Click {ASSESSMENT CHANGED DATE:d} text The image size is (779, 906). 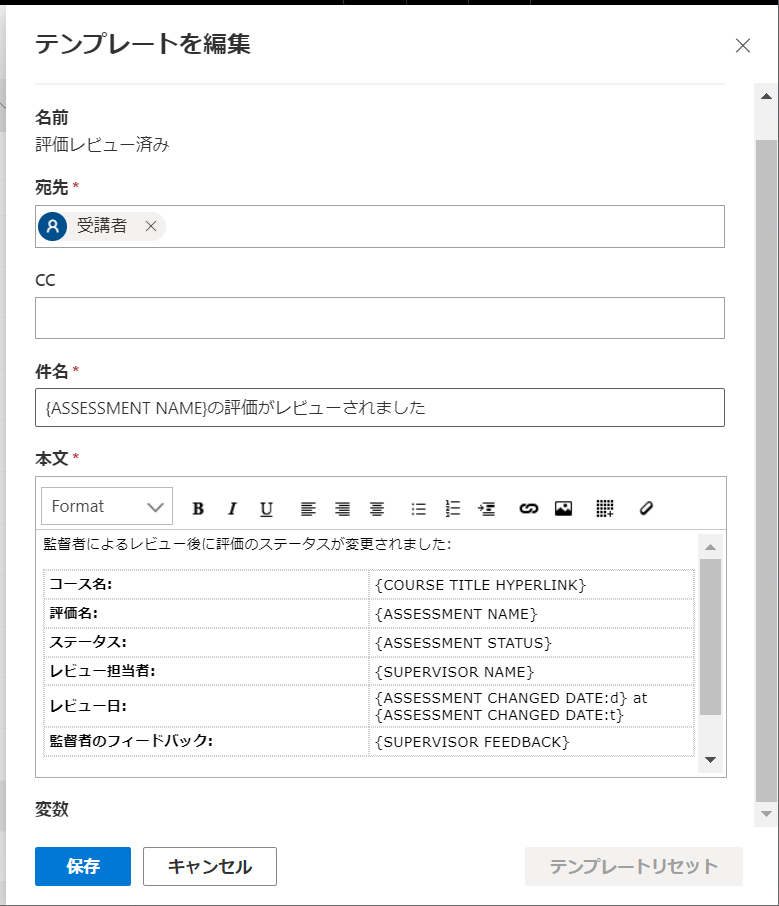click(501, 698)
